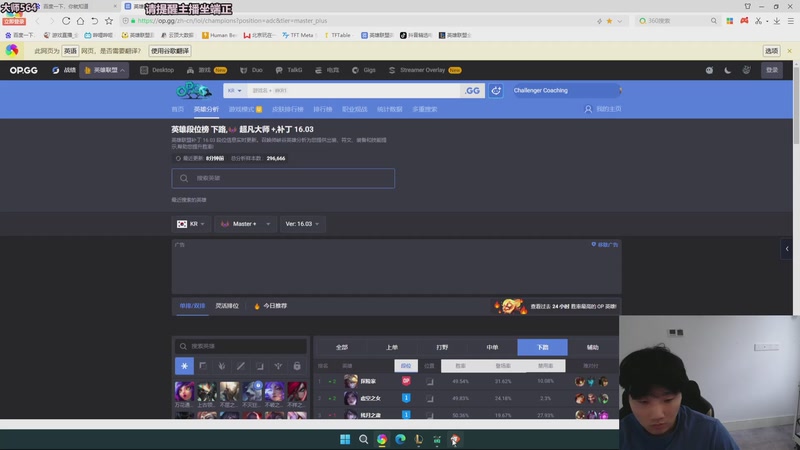
Task: Click the lightning speed-mode icon in address bar
Action: click(x=599, y=21)
